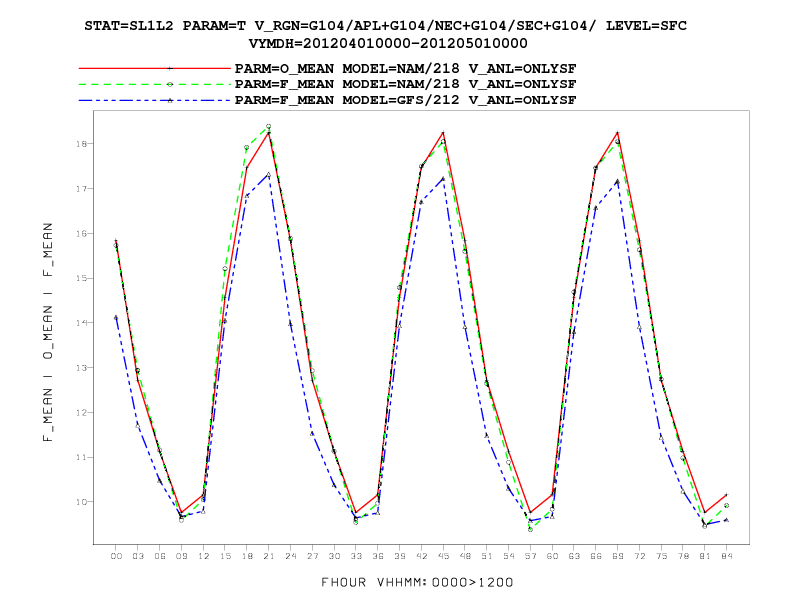Click the y-axis tick label 12

click(x=81, y=413)
